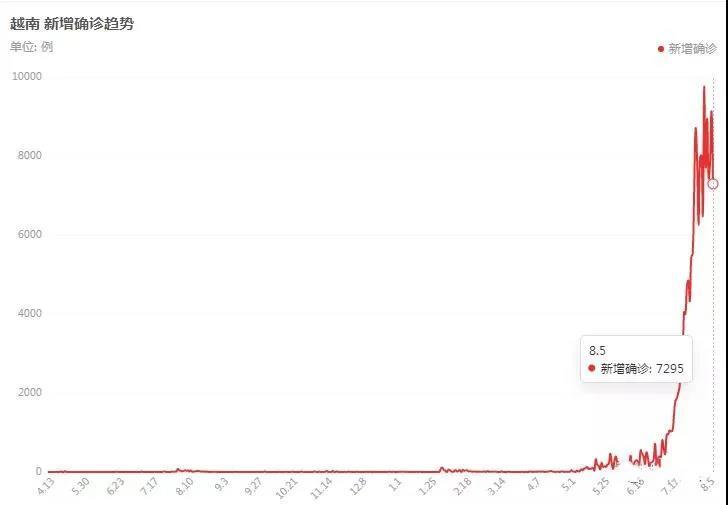Click the red legend dot for 新增确诊

pyautogui.click(x=661, y=48)
